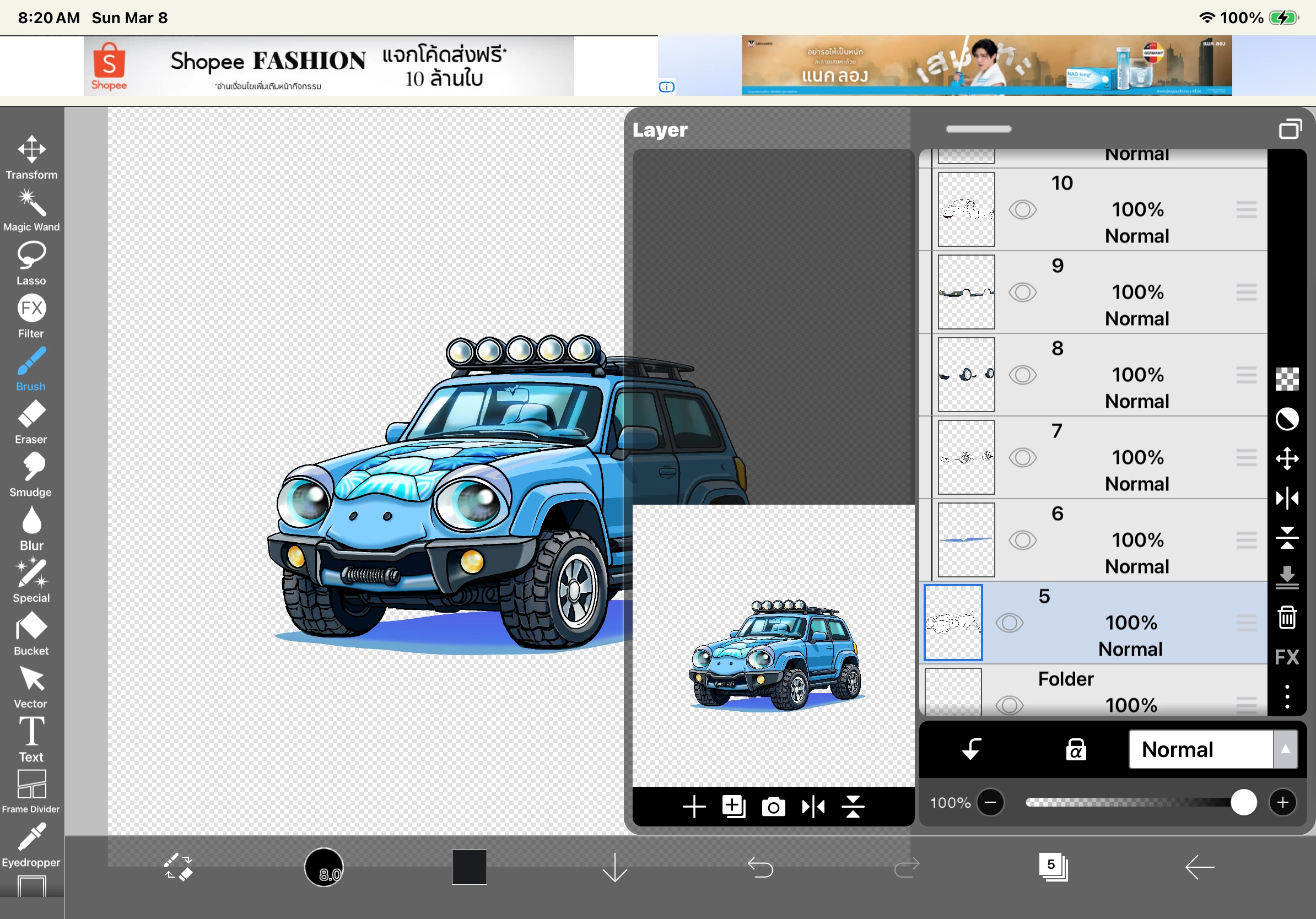This screenshot has width=1316, height=919.
Task: Open the Filter FX tool
Action: (x=31, y=315)
